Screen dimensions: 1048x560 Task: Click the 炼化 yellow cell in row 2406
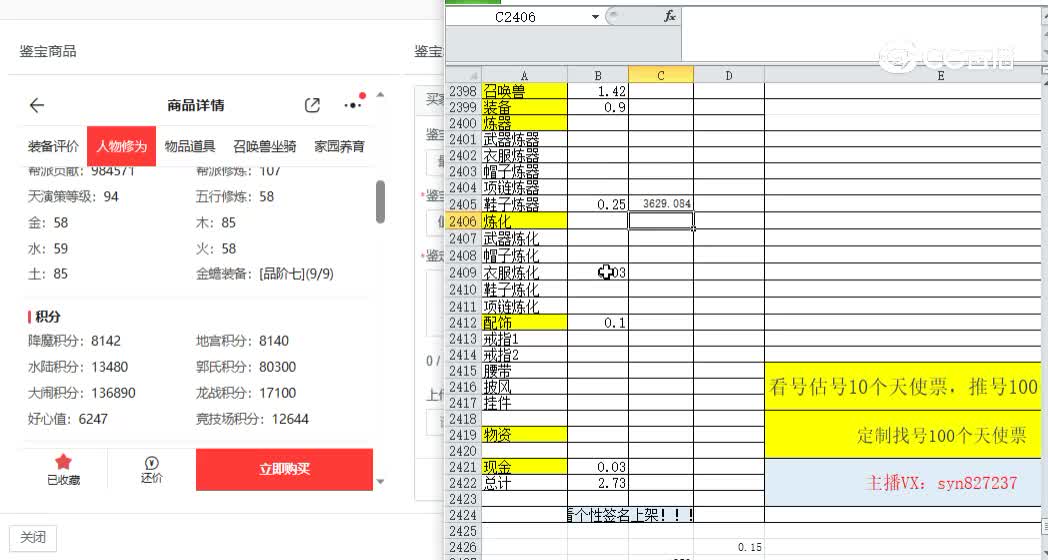524,221
